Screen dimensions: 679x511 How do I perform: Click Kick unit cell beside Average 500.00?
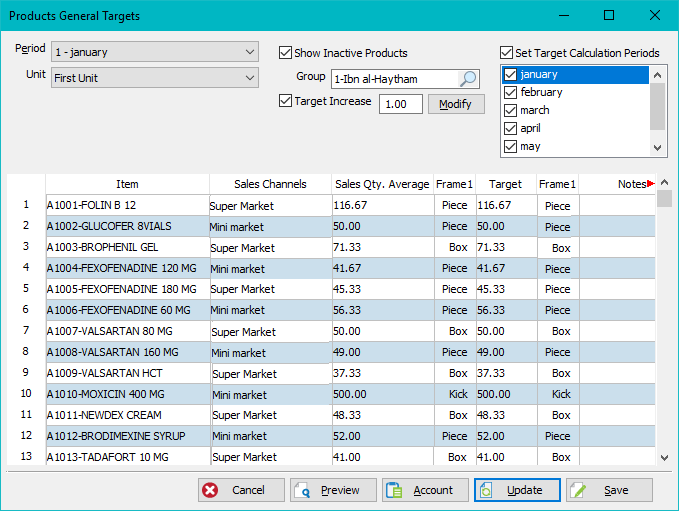[455, 394]
